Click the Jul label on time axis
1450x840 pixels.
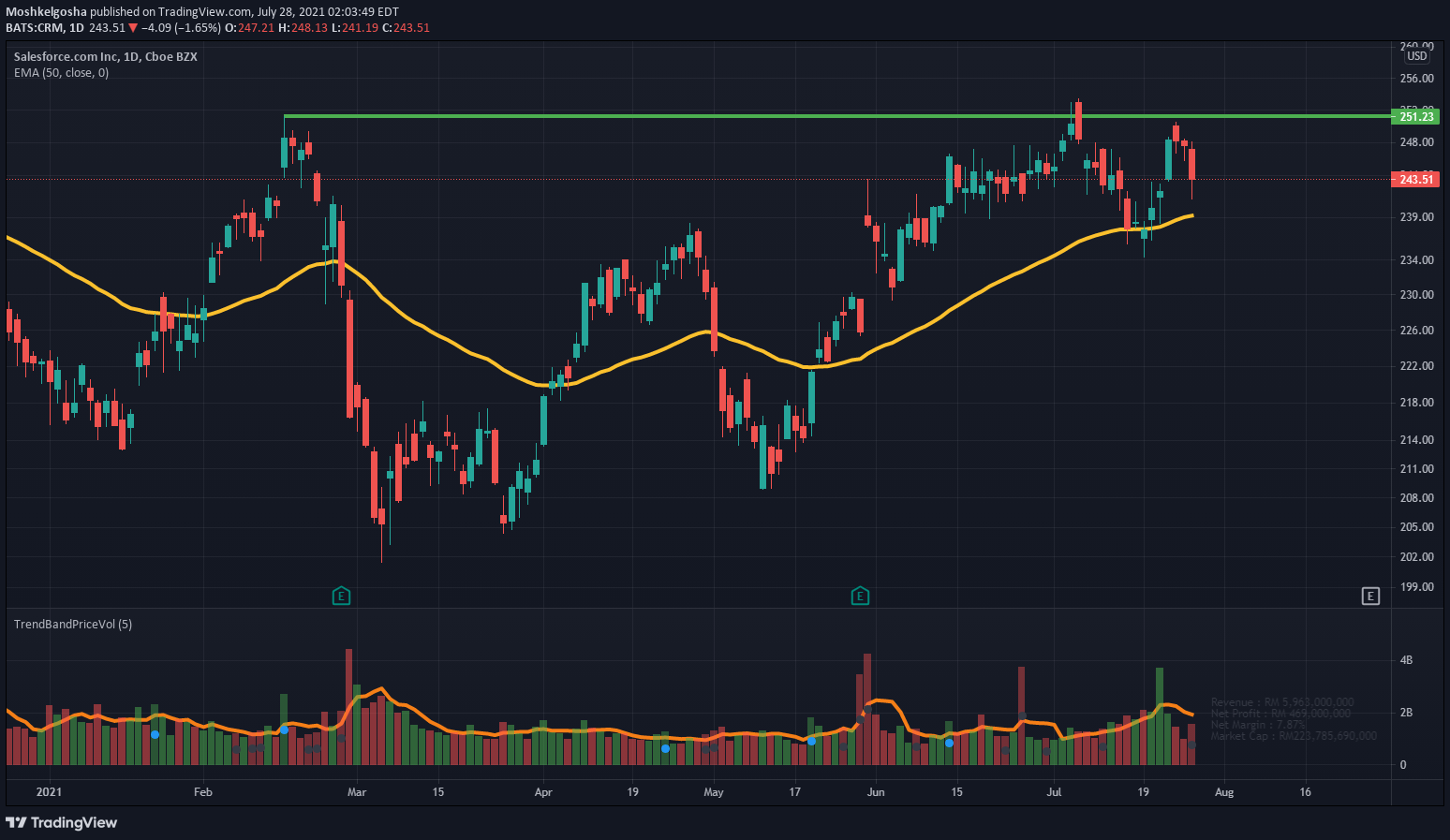pos(1054,792)
